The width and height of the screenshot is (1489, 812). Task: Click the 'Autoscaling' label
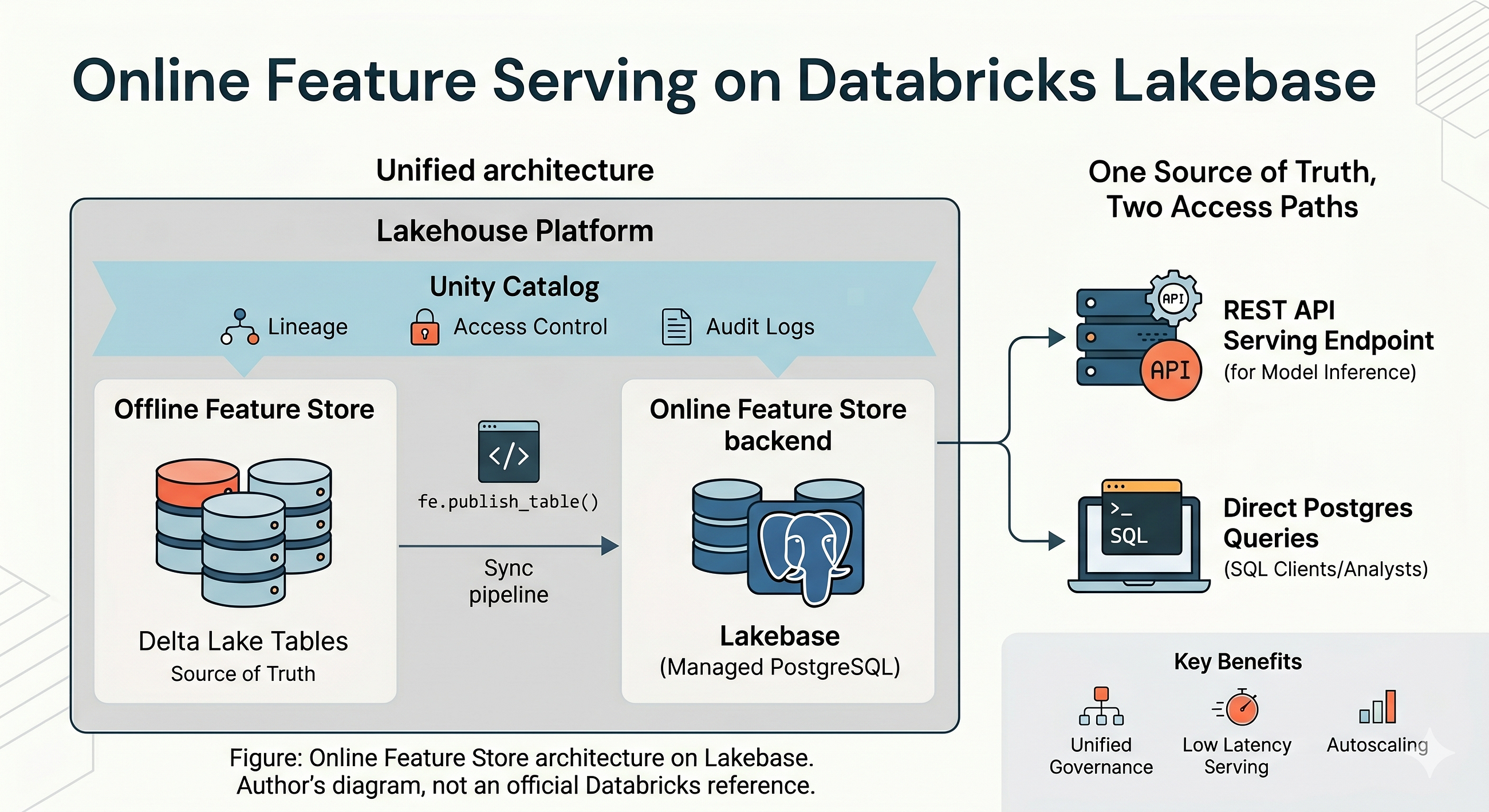tap(1377, 745)
